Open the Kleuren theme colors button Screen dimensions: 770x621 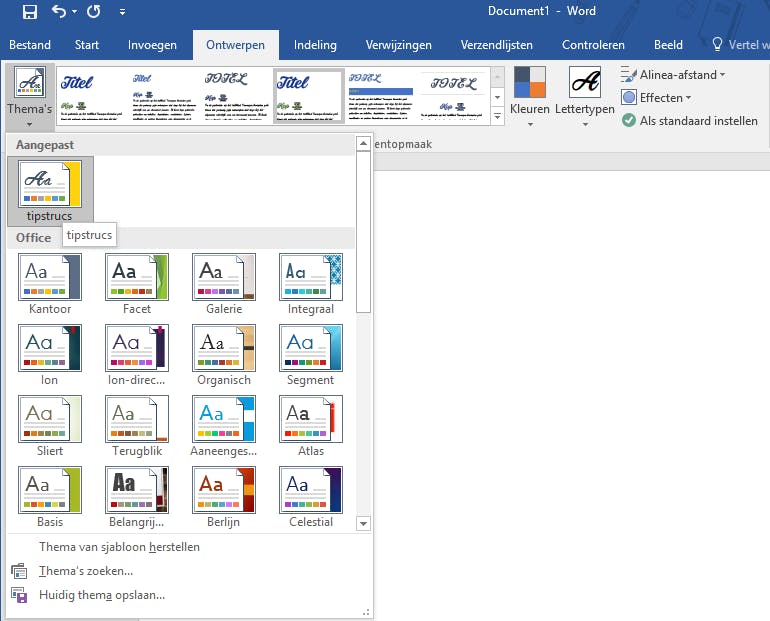(x=529, y=92)
